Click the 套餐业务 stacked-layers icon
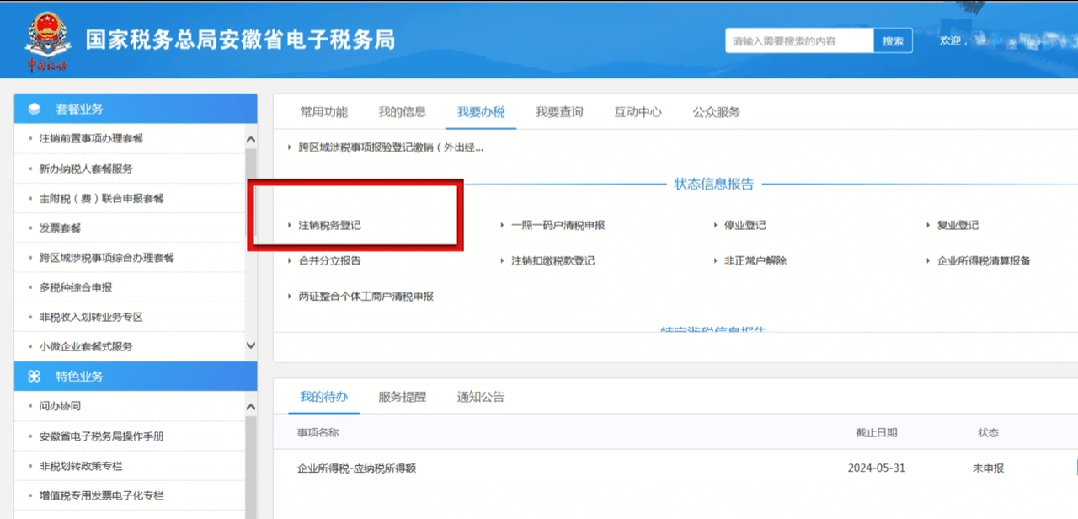The height and width of the screenshot is (519, 1078). 34,109
